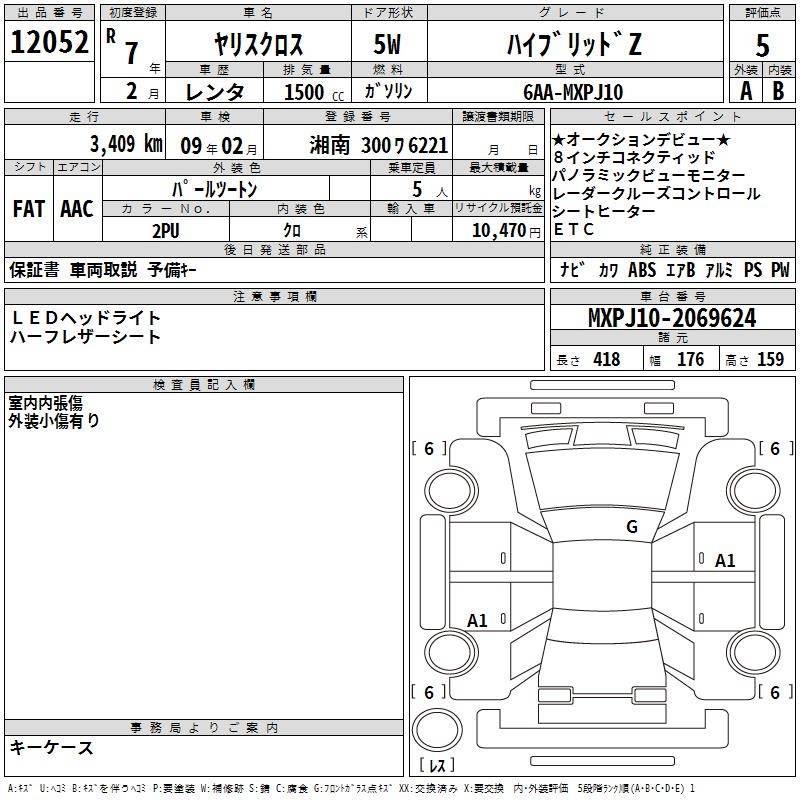Click PS in genuine equipment
This screenshot has width=800, height=800.
click(x=753, y=270)
